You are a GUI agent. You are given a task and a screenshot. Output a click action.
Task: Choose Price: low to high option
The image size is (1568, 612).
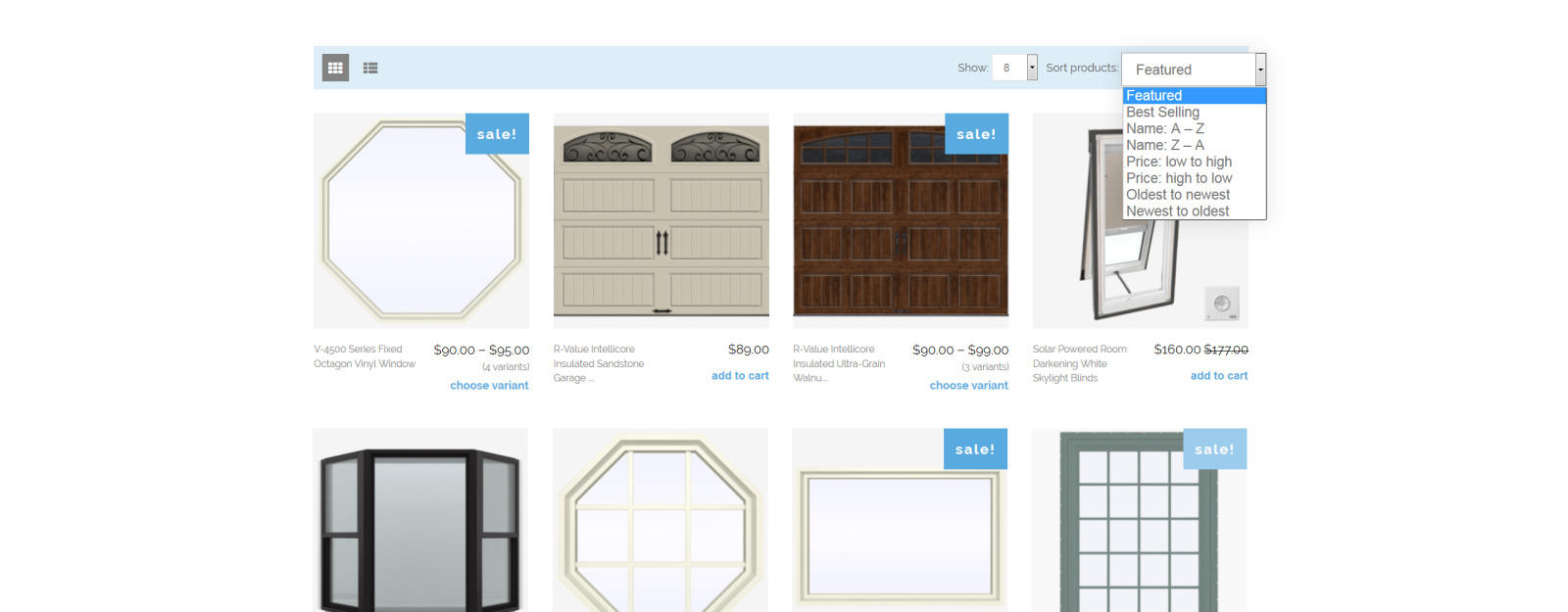(1178, 163)
